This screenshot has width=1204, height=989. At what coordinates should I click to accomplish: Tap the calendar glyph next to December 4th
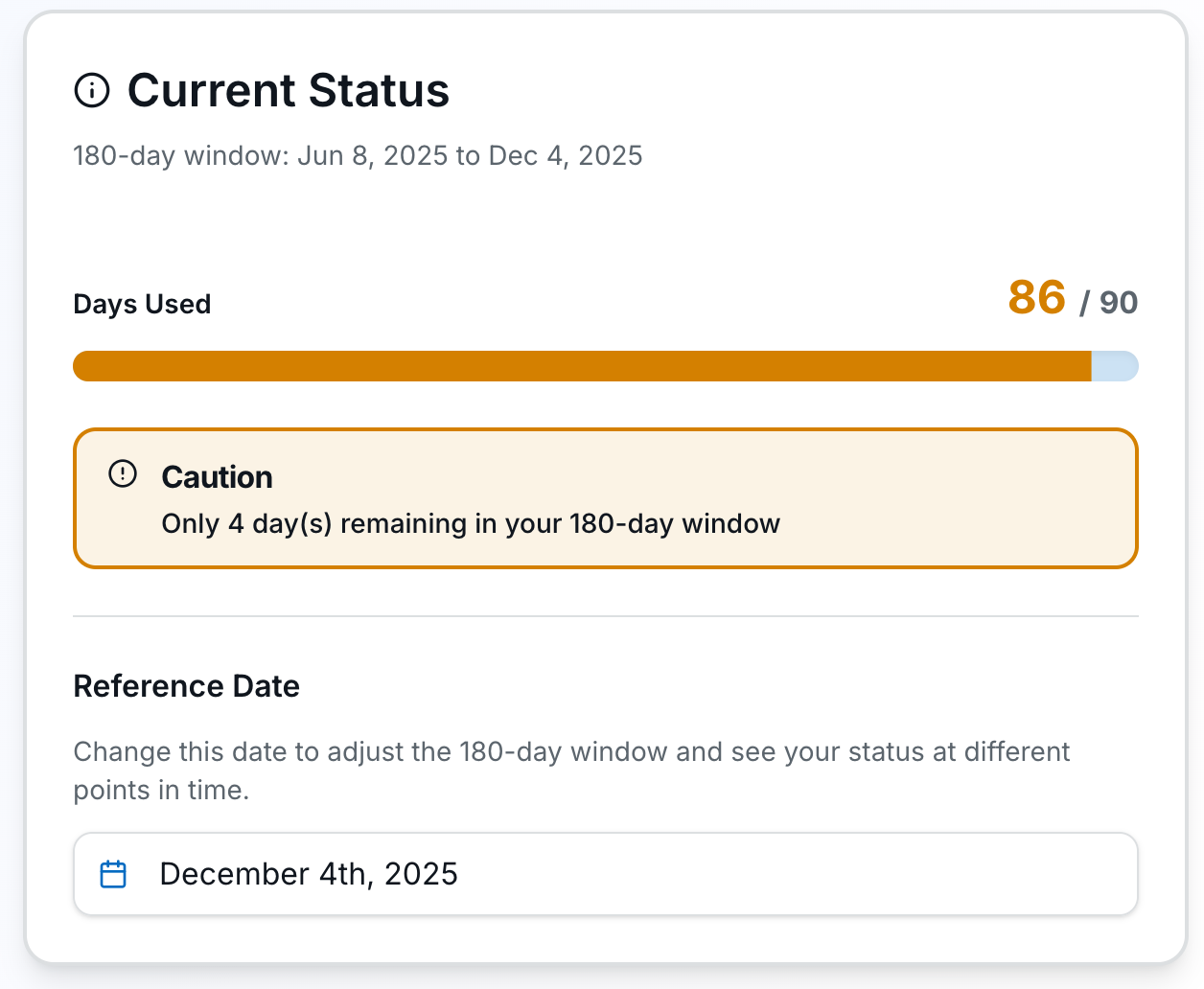click(113, 873)
